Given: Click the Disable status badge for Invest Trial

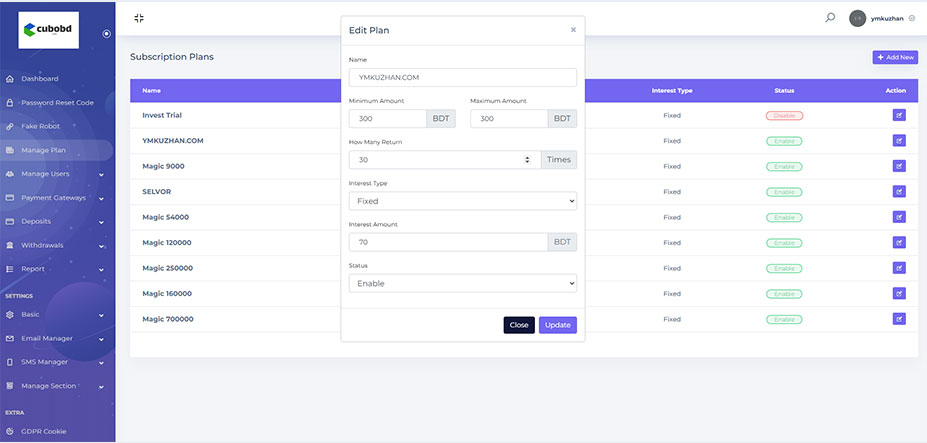Looking at the screenshot, I should 784,116.
